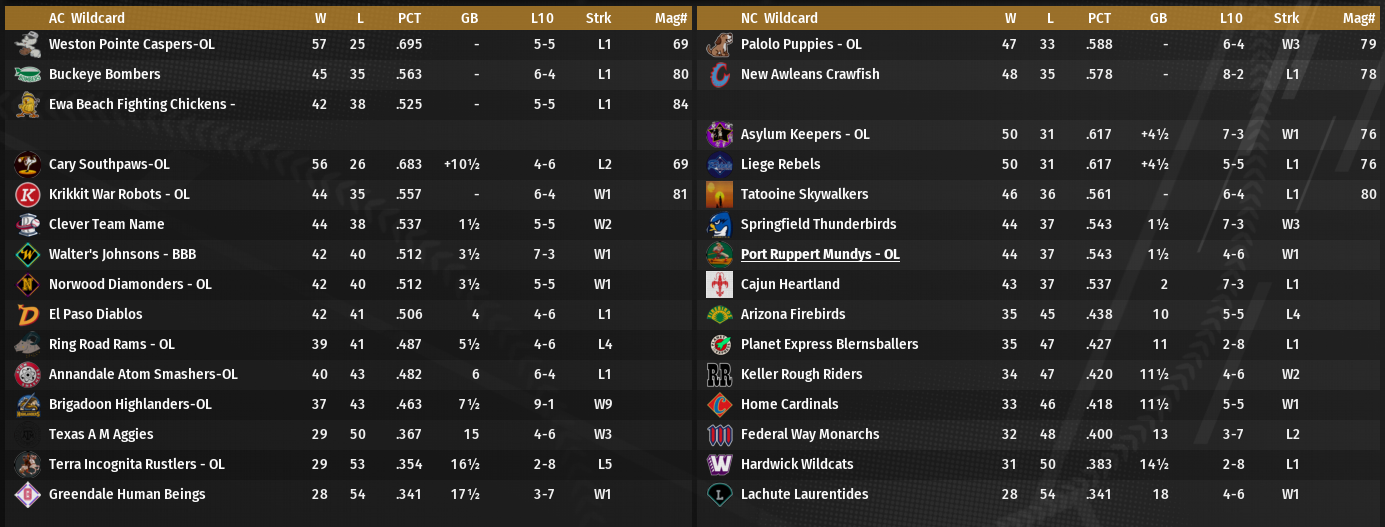Sort NC Wildcard table by W column

point(1011,18)
